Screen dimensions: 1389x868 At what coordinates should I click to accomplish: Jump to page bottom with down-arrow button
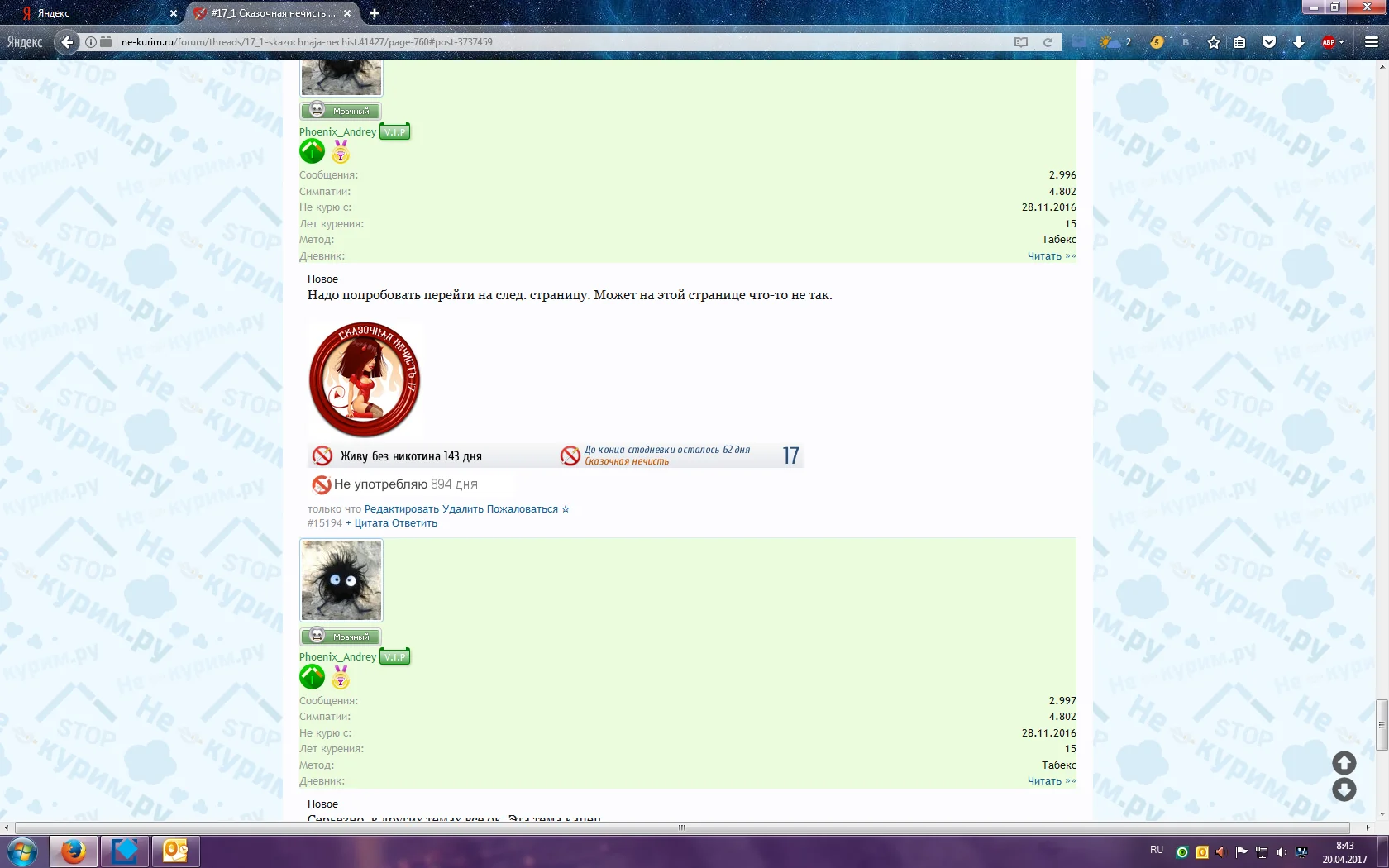tap(1344, 790)
